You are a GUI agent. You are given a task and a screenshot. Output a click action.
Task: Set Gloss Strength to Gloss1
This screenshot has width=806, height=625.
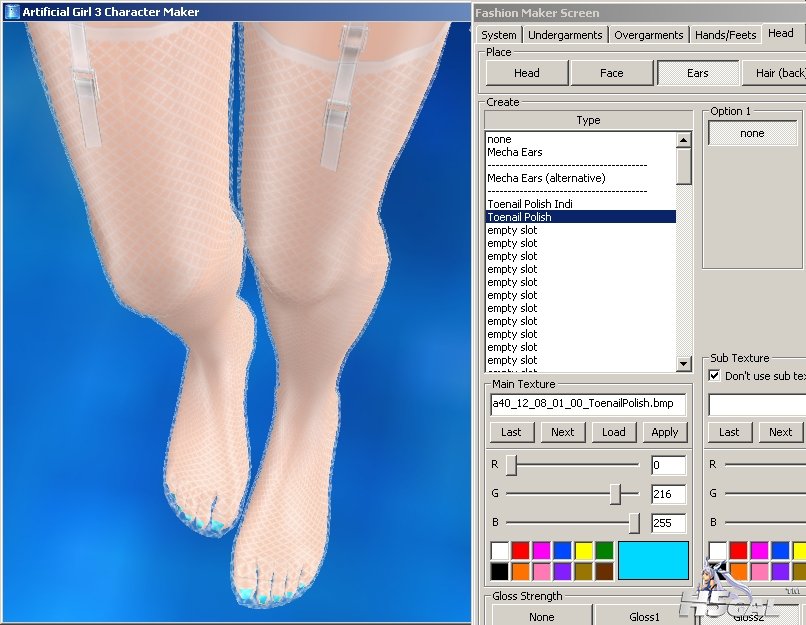click(644, 616)
